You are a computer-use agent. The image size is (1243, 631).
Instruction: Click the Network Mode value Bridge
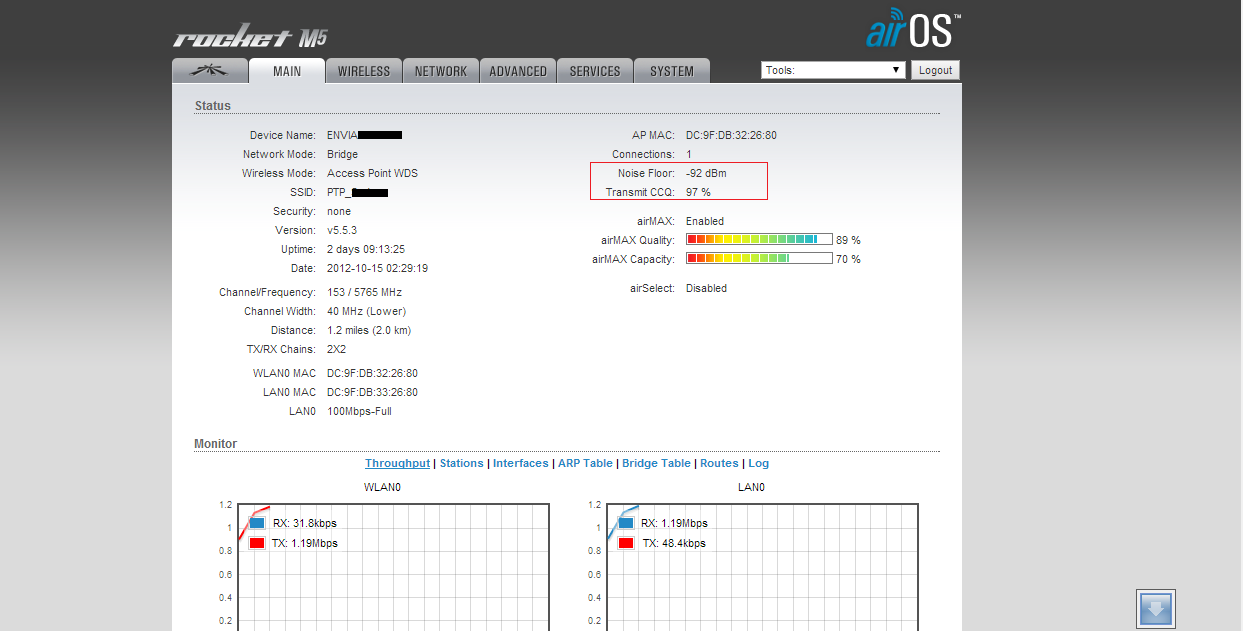click(x=342, y=154)
